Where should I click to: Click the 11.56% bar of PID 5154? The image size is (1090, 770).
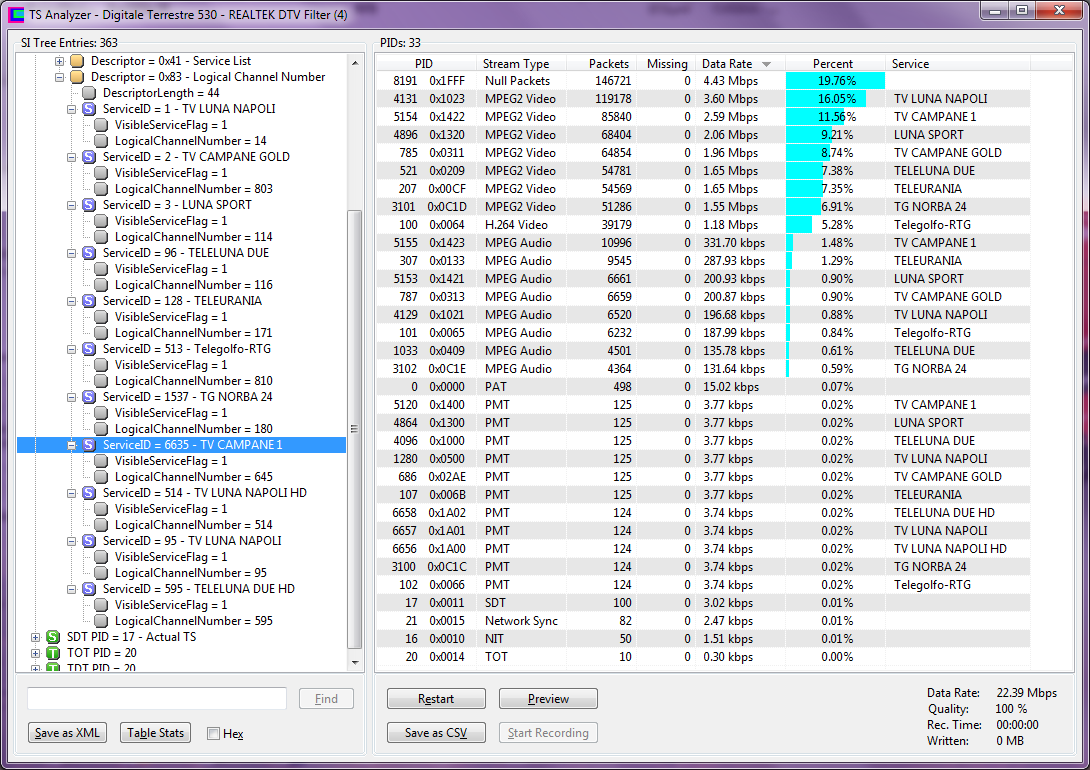click(815, 117)
